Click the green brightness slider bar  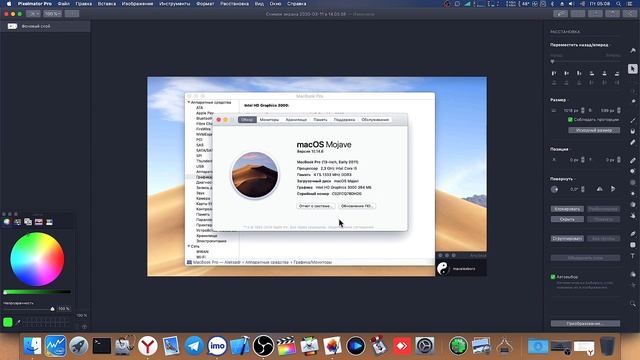pyautogui.click(x=37, y=292)
